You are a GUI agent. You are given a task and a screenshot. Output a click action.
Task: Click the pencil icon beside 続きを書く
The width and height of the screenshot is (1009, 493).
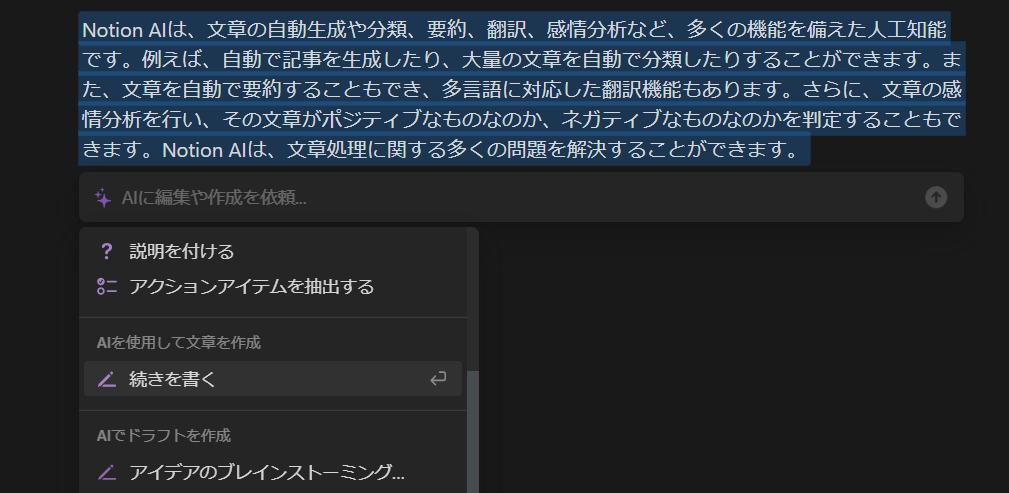107,380
